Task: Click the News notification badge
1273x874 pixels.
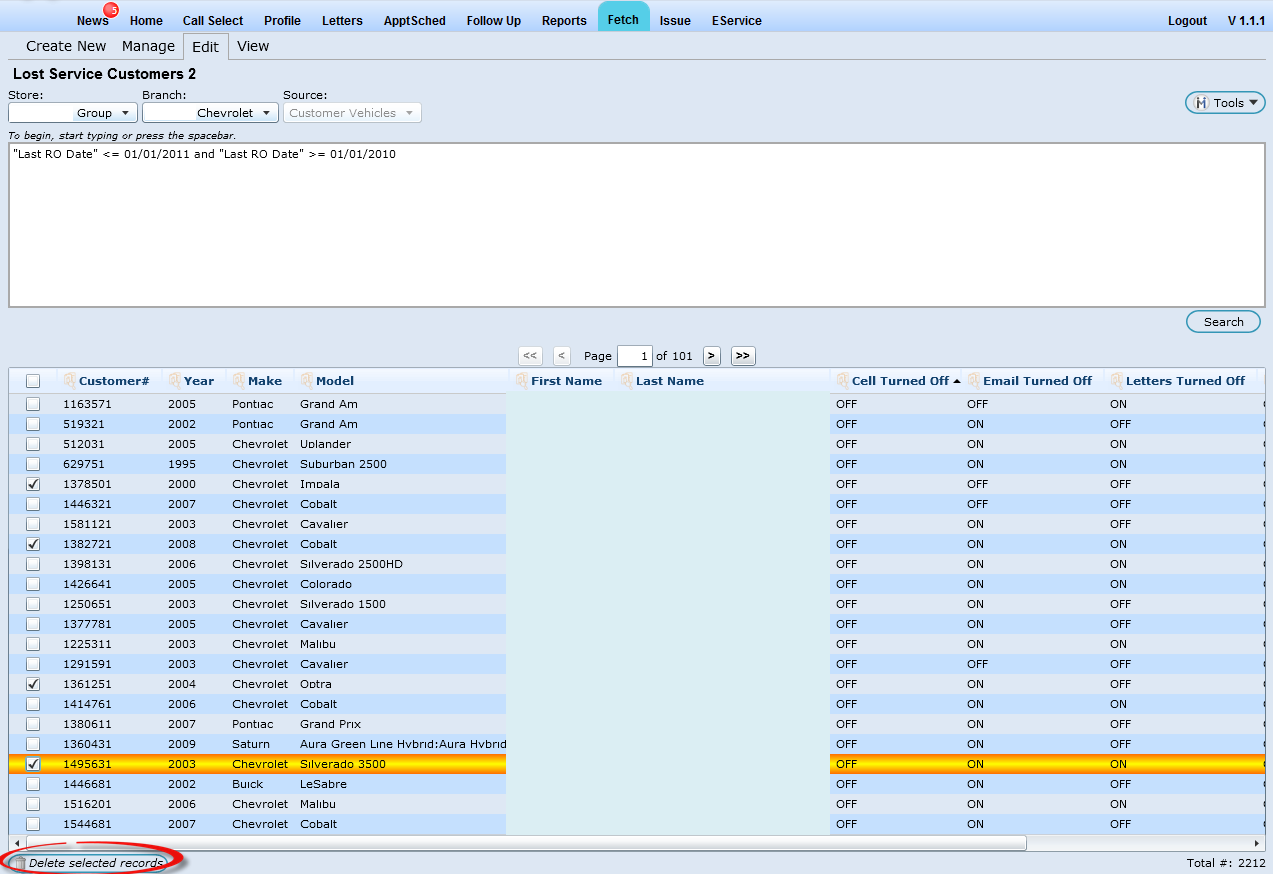Action: coord(111,10)
